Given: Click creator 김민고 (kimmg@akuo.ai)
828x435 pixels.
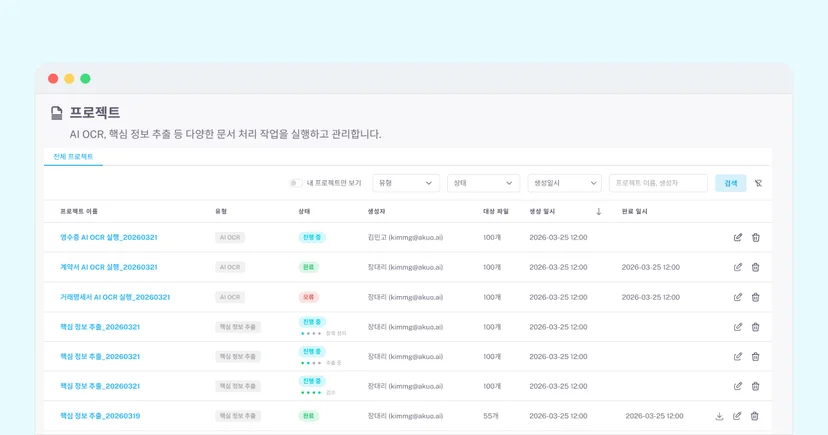Looking at the screenshot, I should coord(405,238).
